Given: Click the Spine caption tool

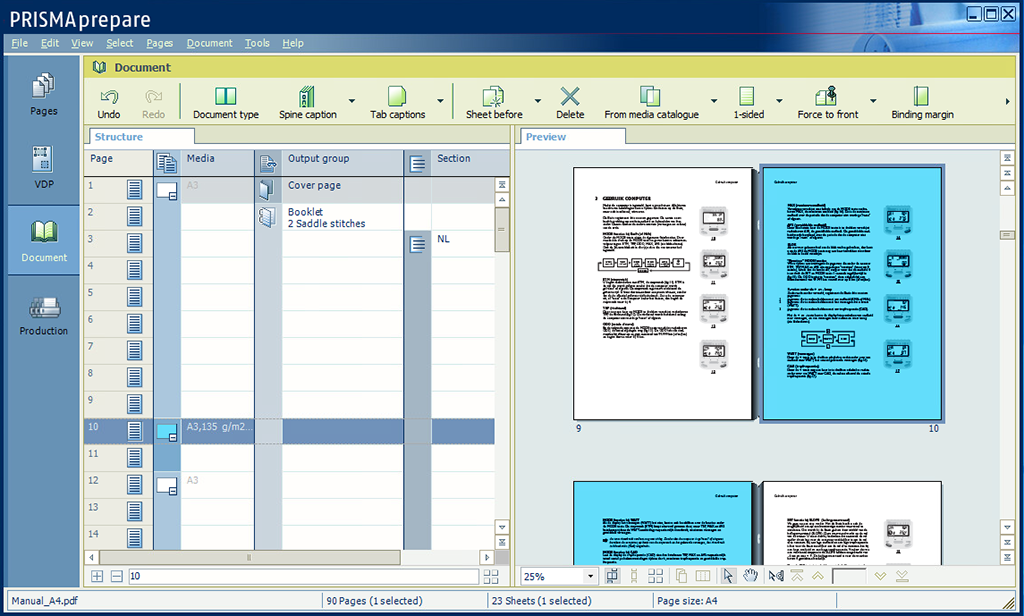Looking at the screenshot, I should pyautogui.click(x=308, y=103).
